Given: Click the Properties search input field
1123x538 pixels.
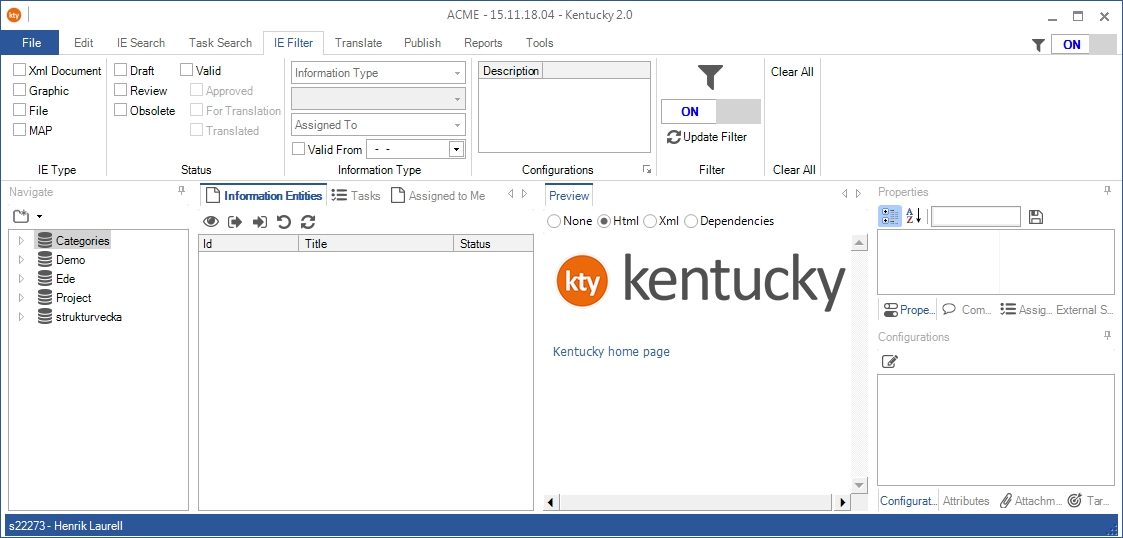Looking at the screenshot, I should pos(975,217).
